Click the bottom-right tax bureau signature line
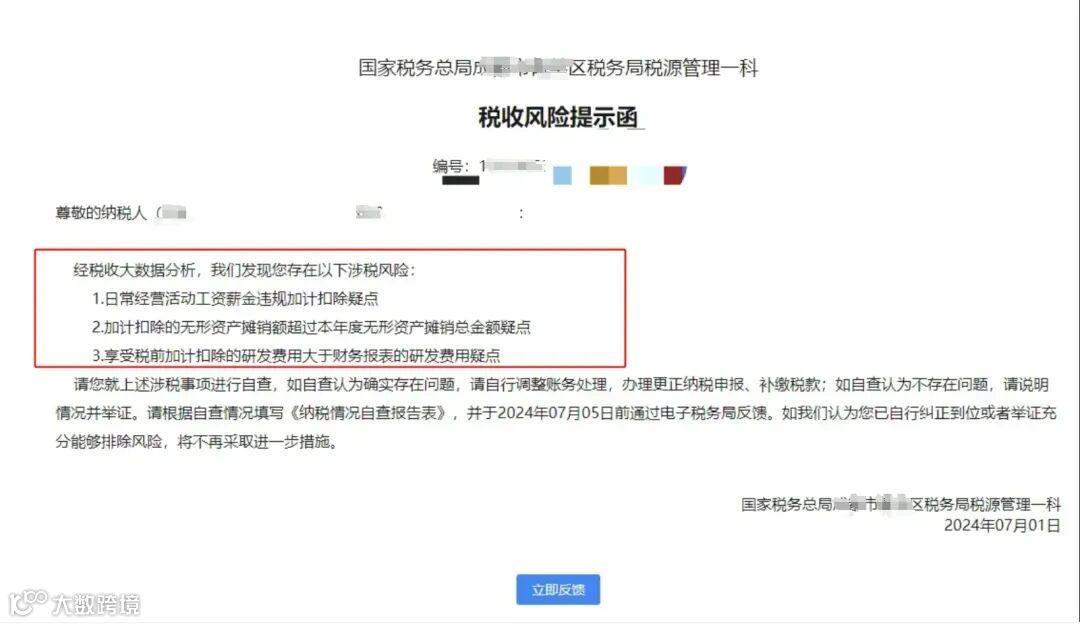1080x624 pixels. coord(901,504)
